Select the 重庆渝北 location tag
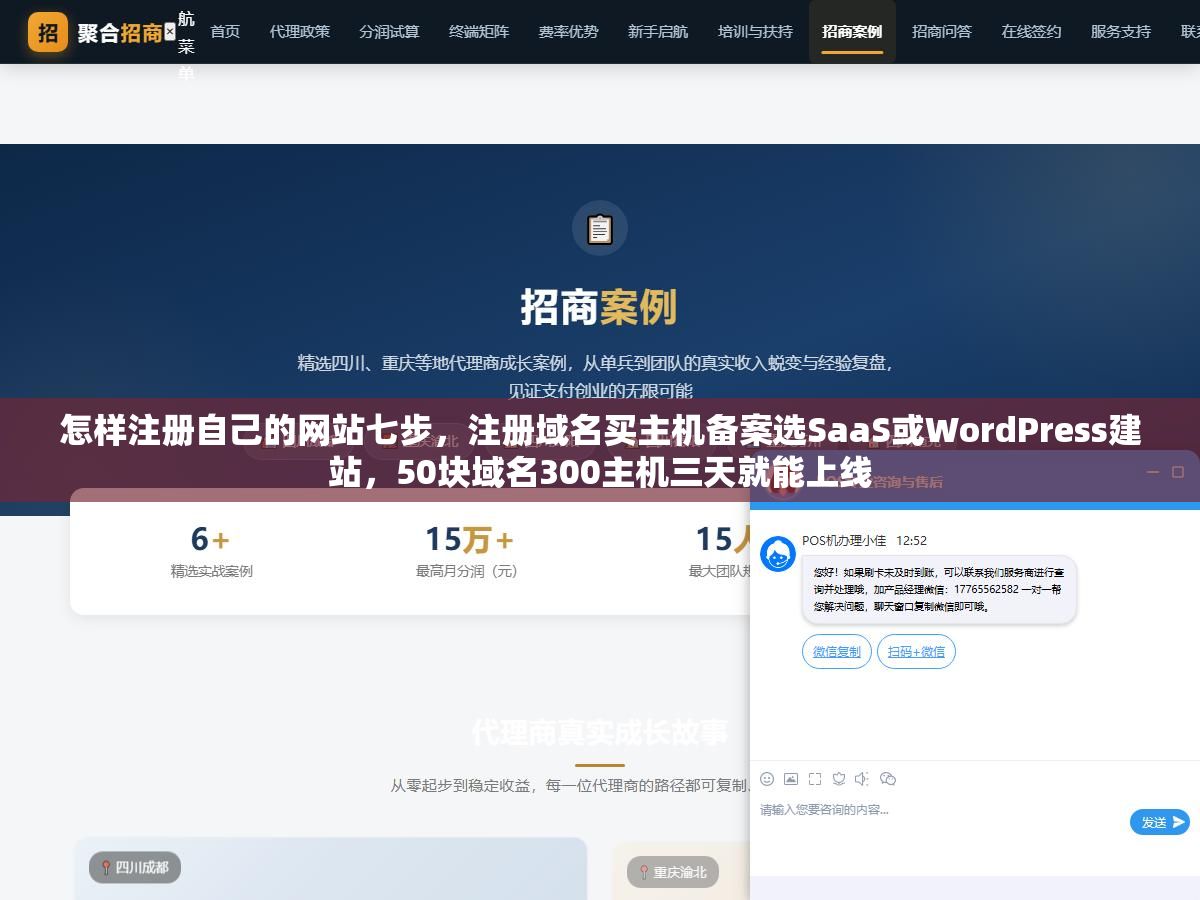Image resolution: width=1200 pixels, height=900 pixels. 673,872
